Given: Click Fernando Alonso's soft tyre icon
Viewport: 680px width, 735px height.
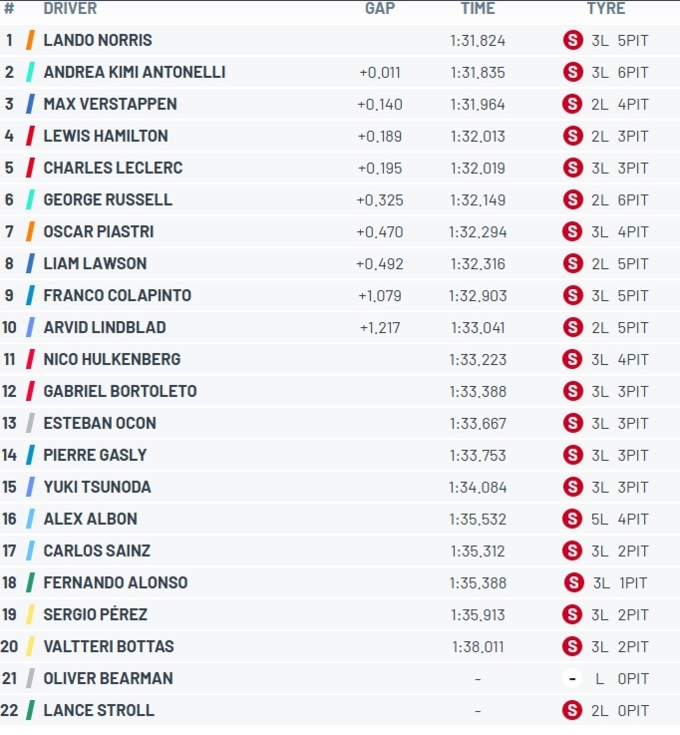Looking at the screenshot, I should 574,583.
